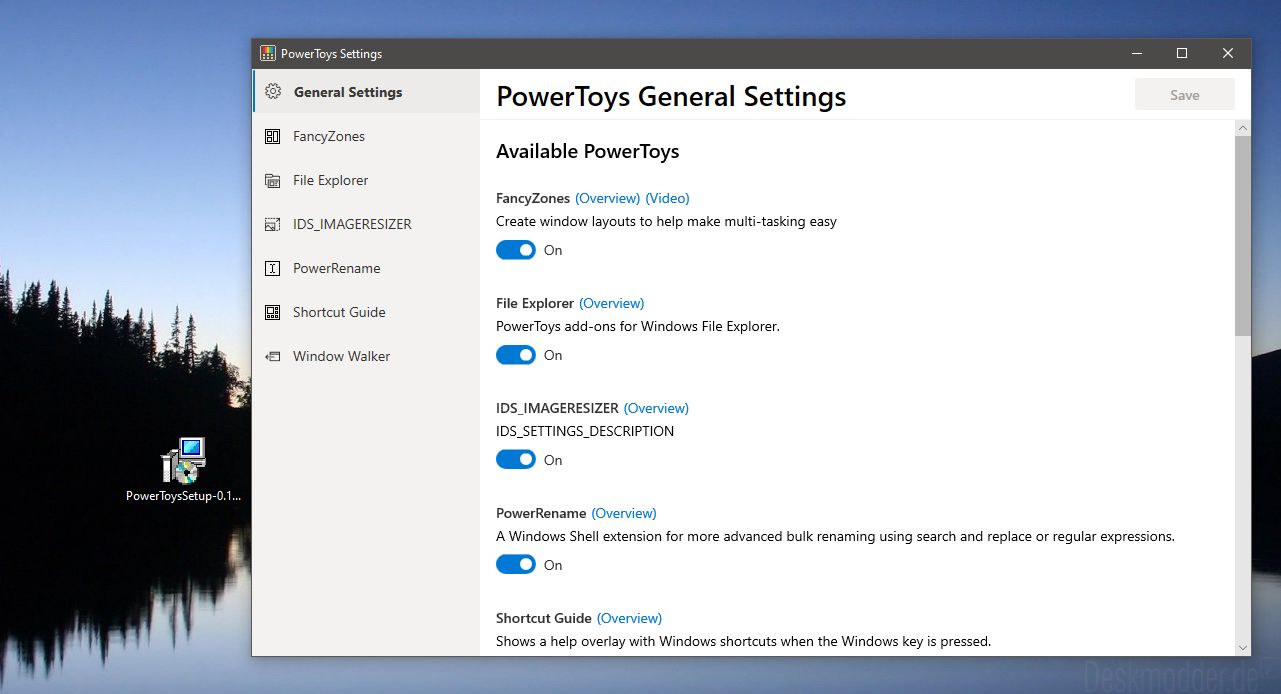
Task: Click the FancyZones sidebar icon
Action: pyautogui.click(x=272, y=136)
